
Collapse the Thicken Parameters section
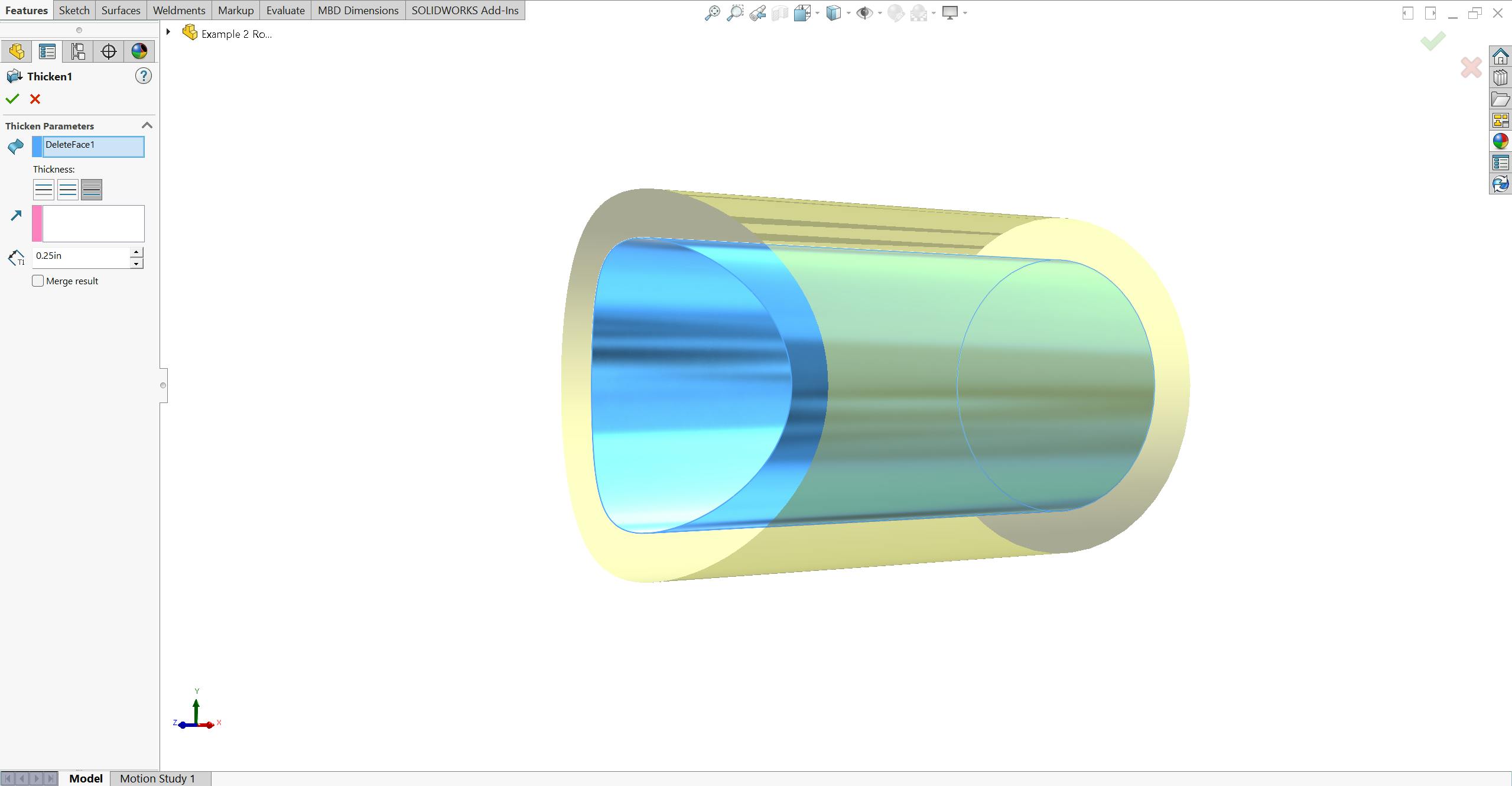click(147, 125)
